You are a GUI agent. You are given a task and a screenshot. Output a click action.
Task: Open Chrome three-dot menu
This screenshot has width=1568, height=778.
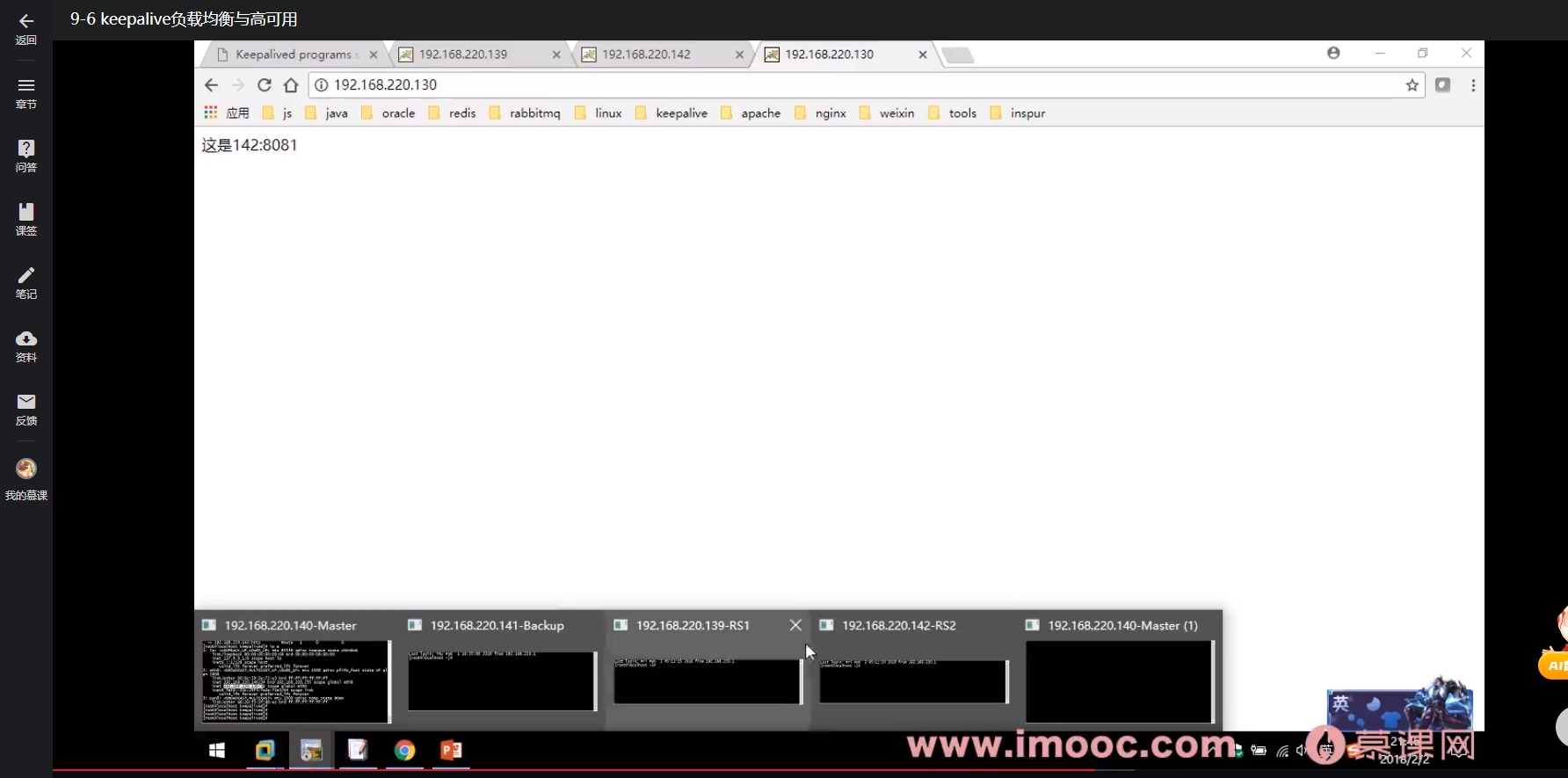click(x=1473, y=85)
